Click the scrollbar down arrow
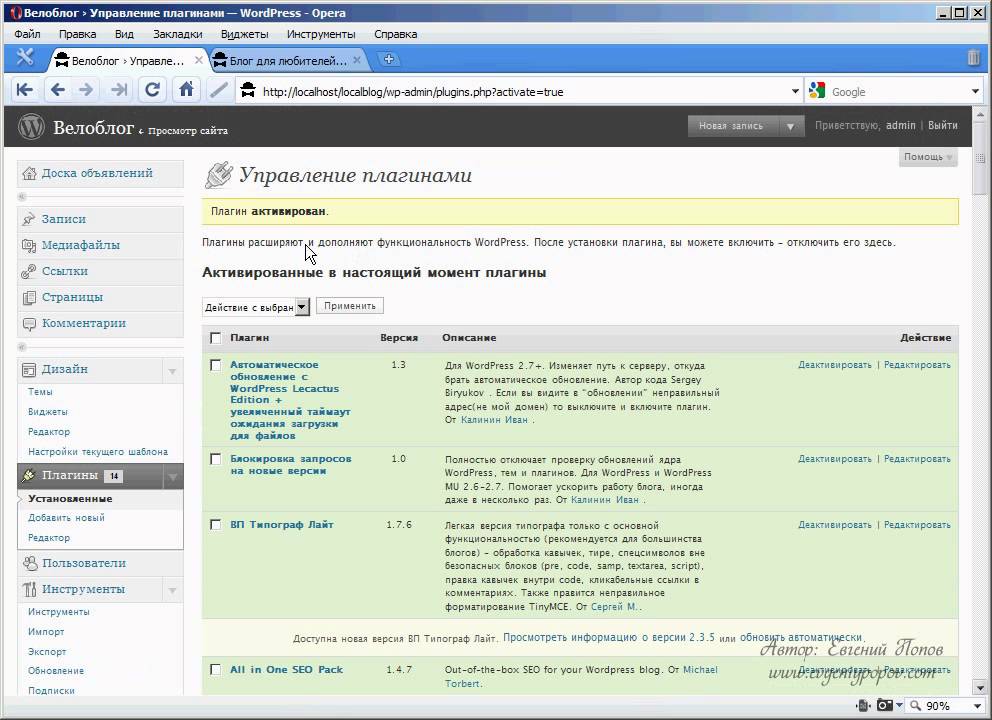This screenshot has width=992, height=720. click(x=980, y=688)
